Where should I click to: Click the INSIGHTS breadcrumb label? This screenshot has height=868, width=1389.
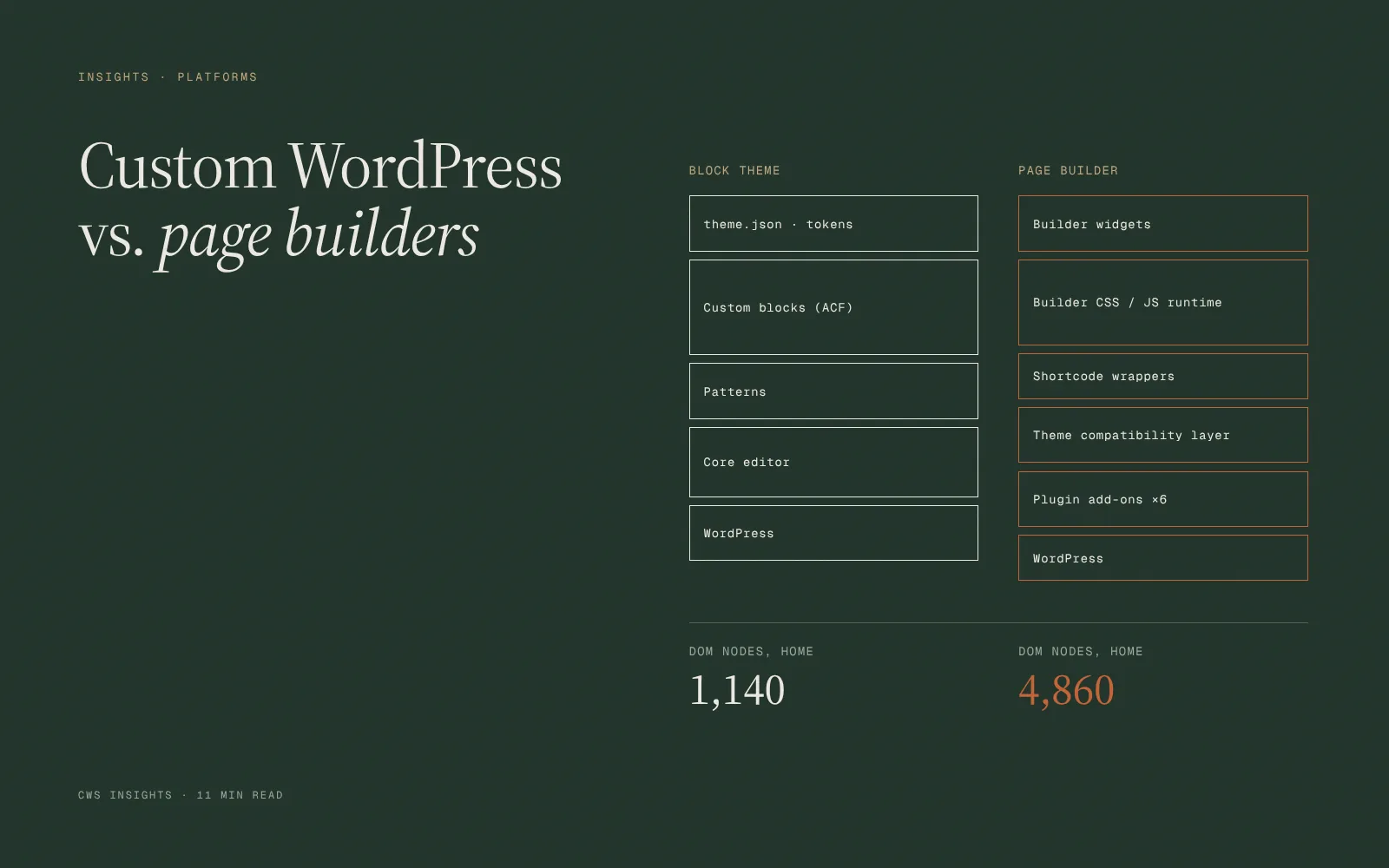114,77
